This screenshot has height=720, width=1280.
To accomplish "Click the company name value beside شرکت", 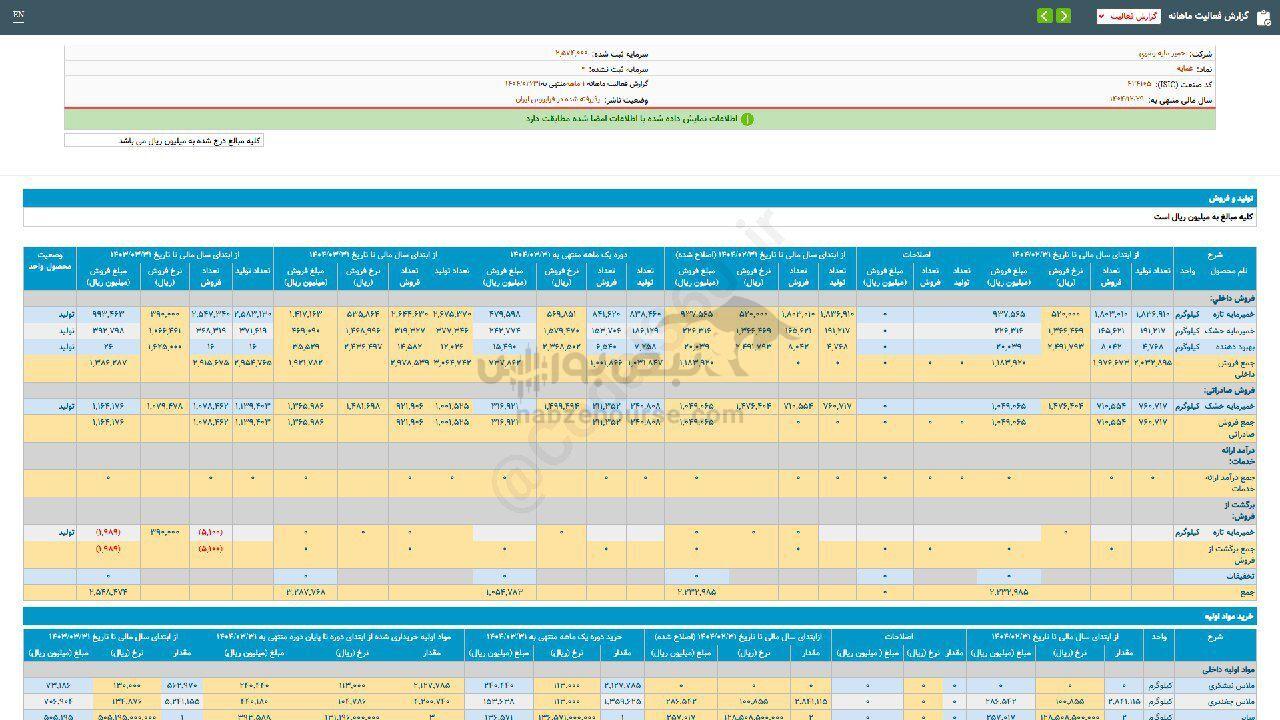I will 1160,53.
